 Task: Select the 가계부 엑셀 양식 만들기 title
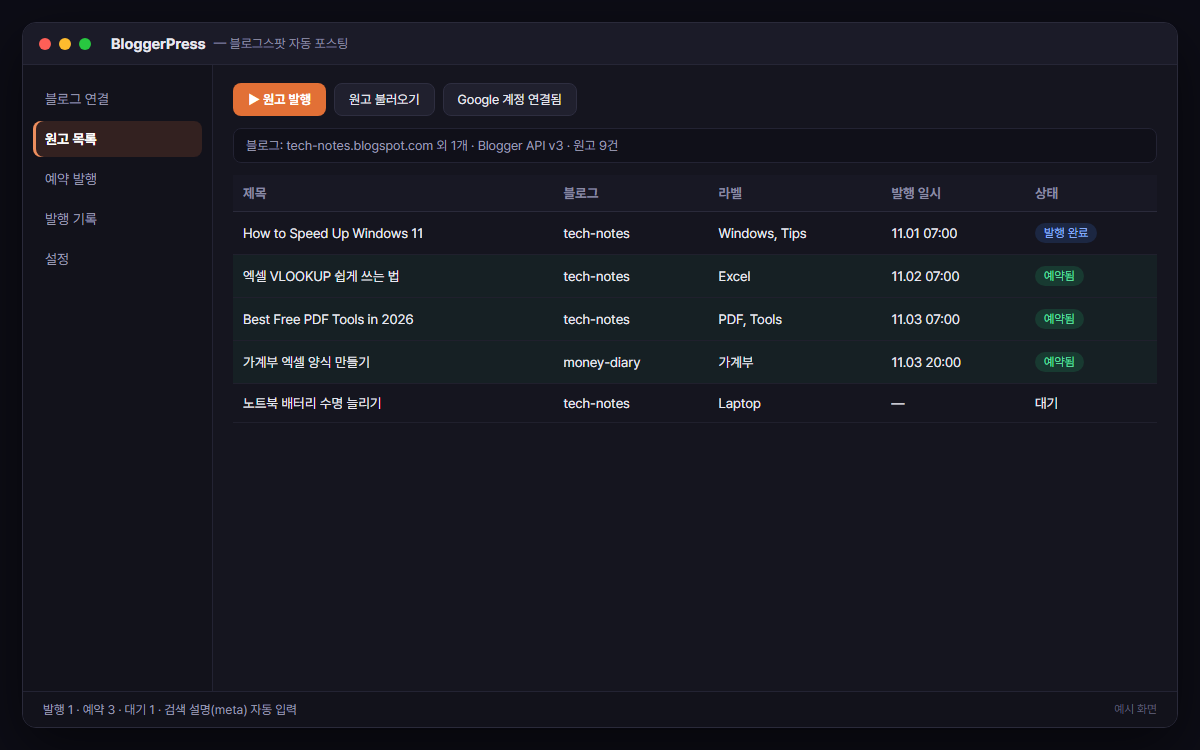click(306, 362)
